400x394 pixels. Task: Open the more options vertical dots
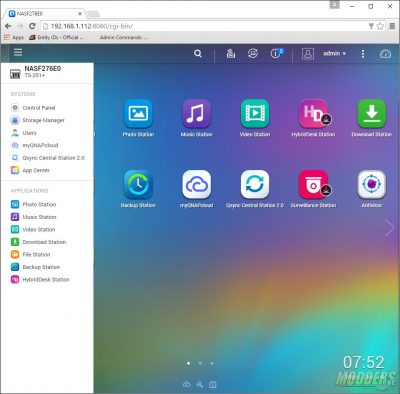tap(363, 54)
